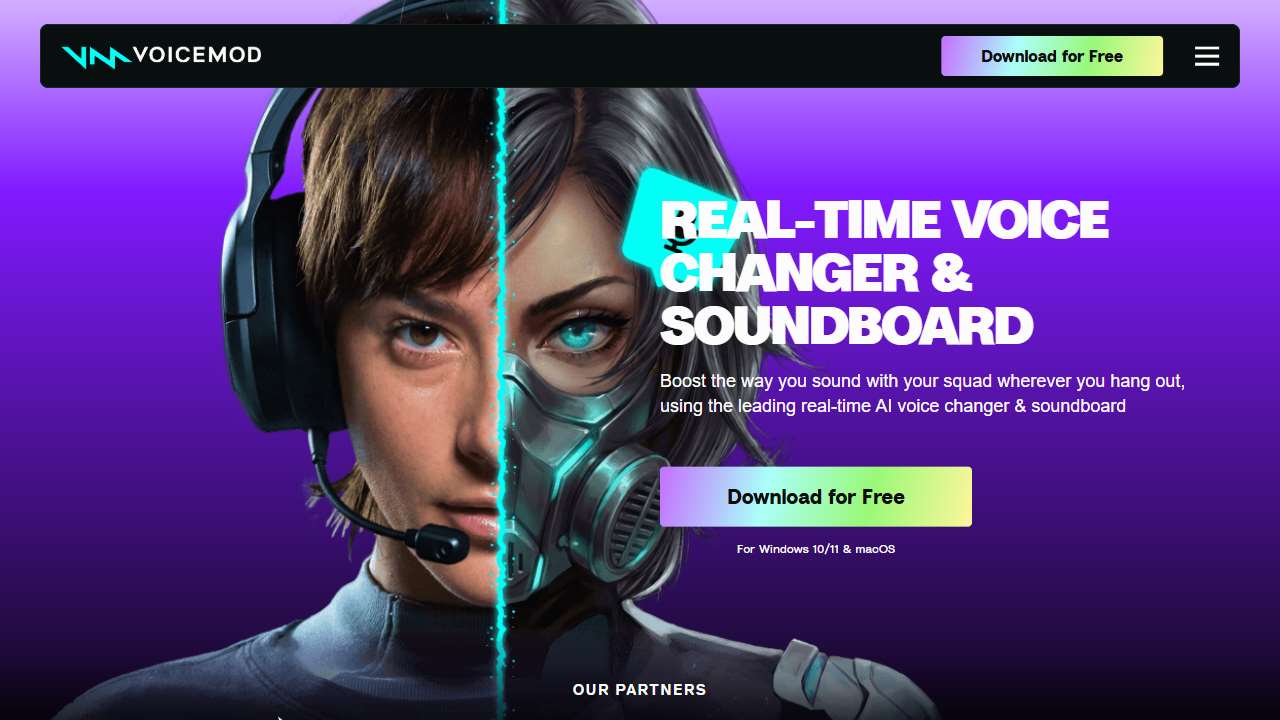Click the VOICEMOD wordmark text
Image resolution: width=1280 pixels, height=720 pixels.
(197, 56)
